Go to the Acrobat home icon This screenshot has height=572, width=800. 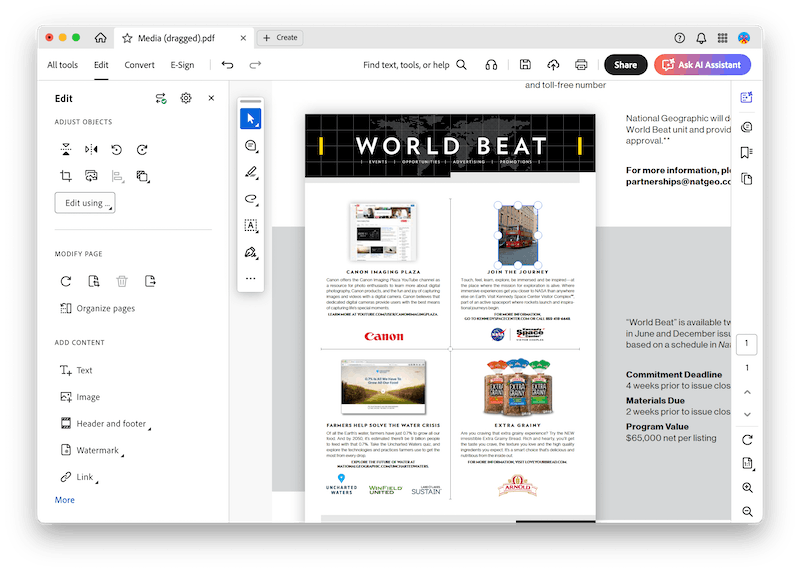click(x=101, y=38)
